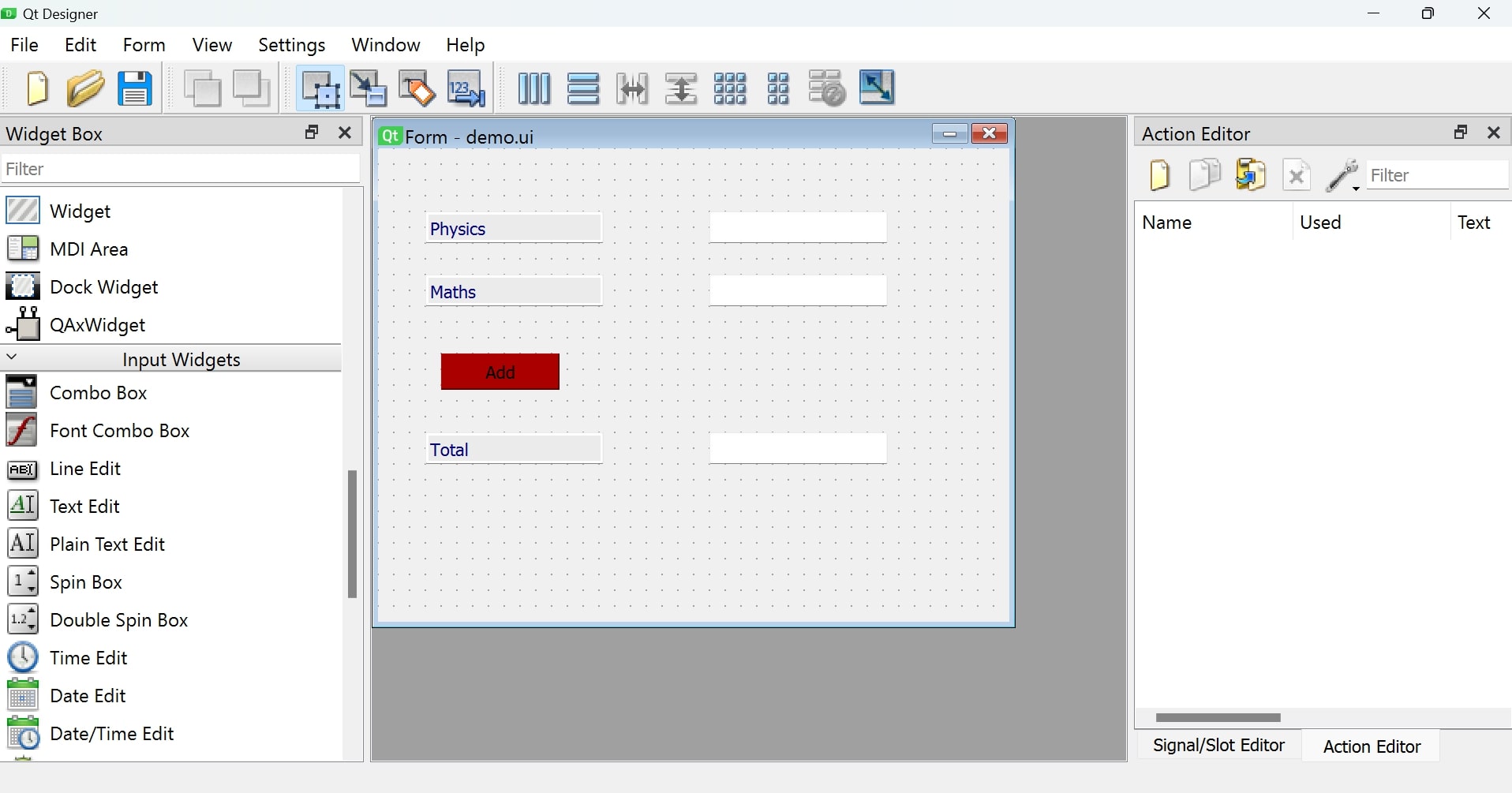The height and width of the screenshot is (793, 1512).
Task: Click Break Layout icon in toolbar
Action: [x=828, y=88]
